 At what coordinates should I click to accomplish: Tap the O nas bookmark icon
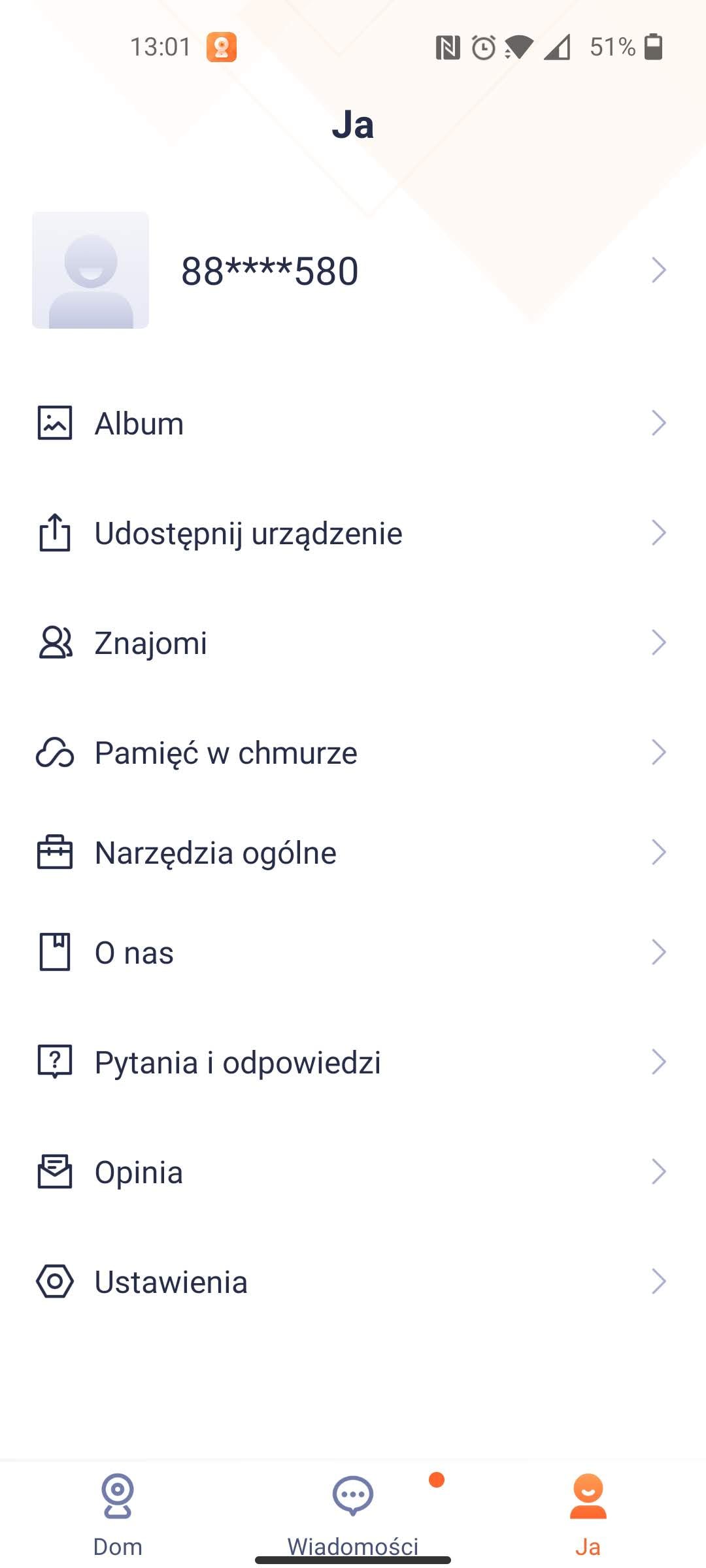55,952
